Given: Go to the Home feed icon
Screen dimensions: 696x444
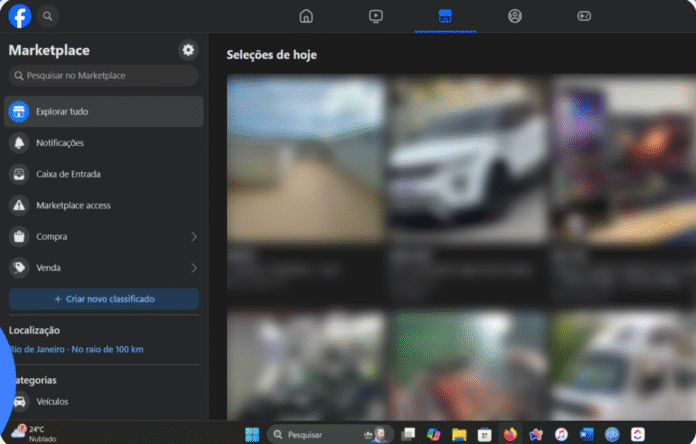Looking at the screenshot, I should [306, 16].
